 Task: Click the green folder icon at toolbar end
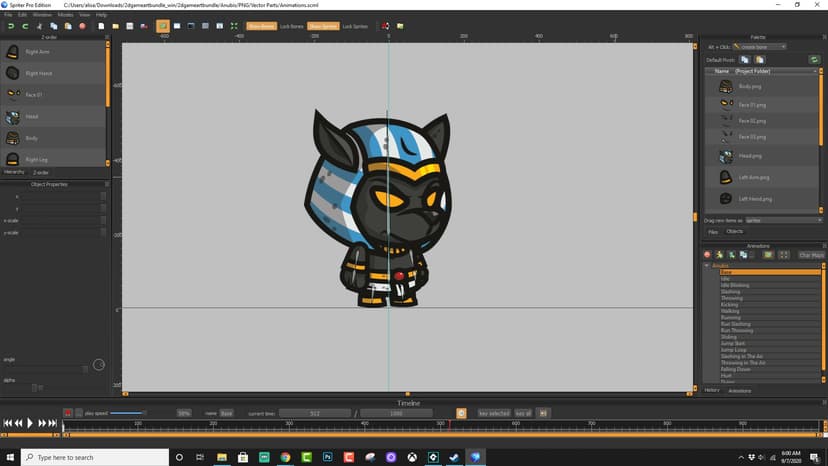point(400,26)
